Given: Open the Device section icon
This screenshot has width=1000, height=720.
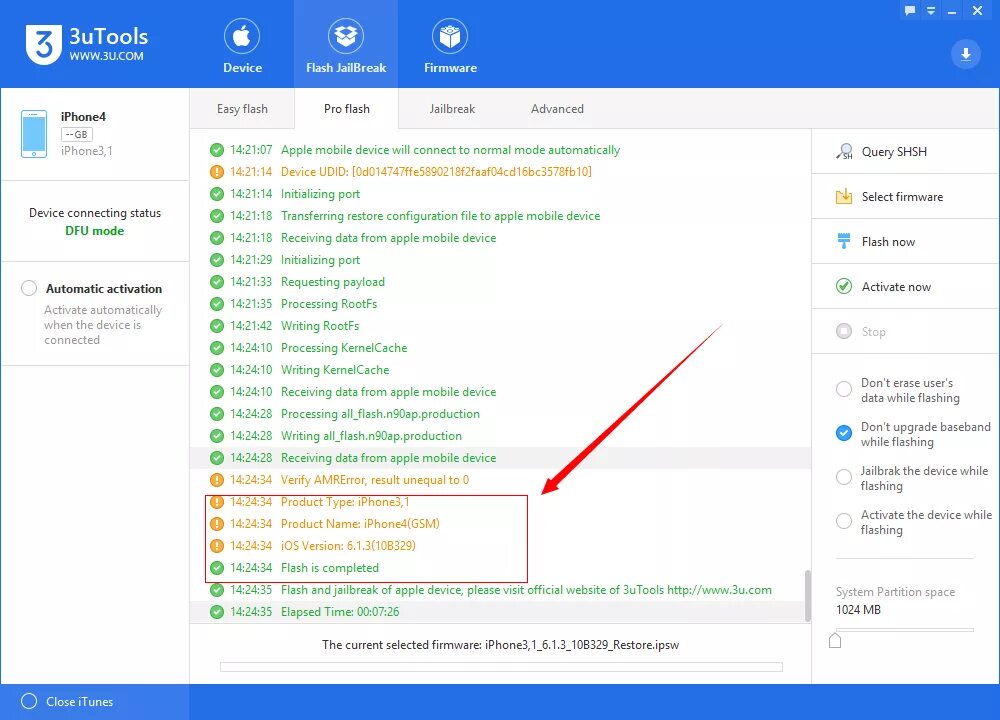Looking at the screenshot, I should [x=242, y=36].
